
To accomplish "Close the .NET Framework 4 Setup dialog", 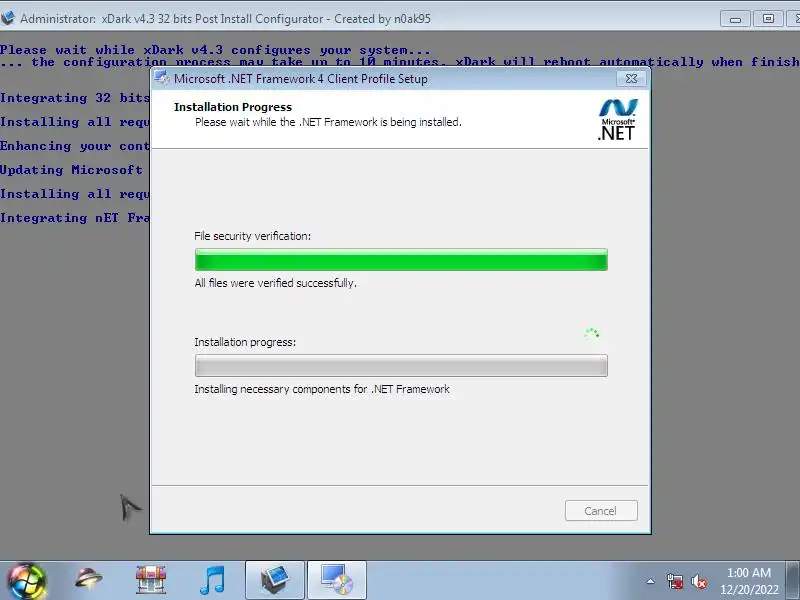I will click(631, 79).
